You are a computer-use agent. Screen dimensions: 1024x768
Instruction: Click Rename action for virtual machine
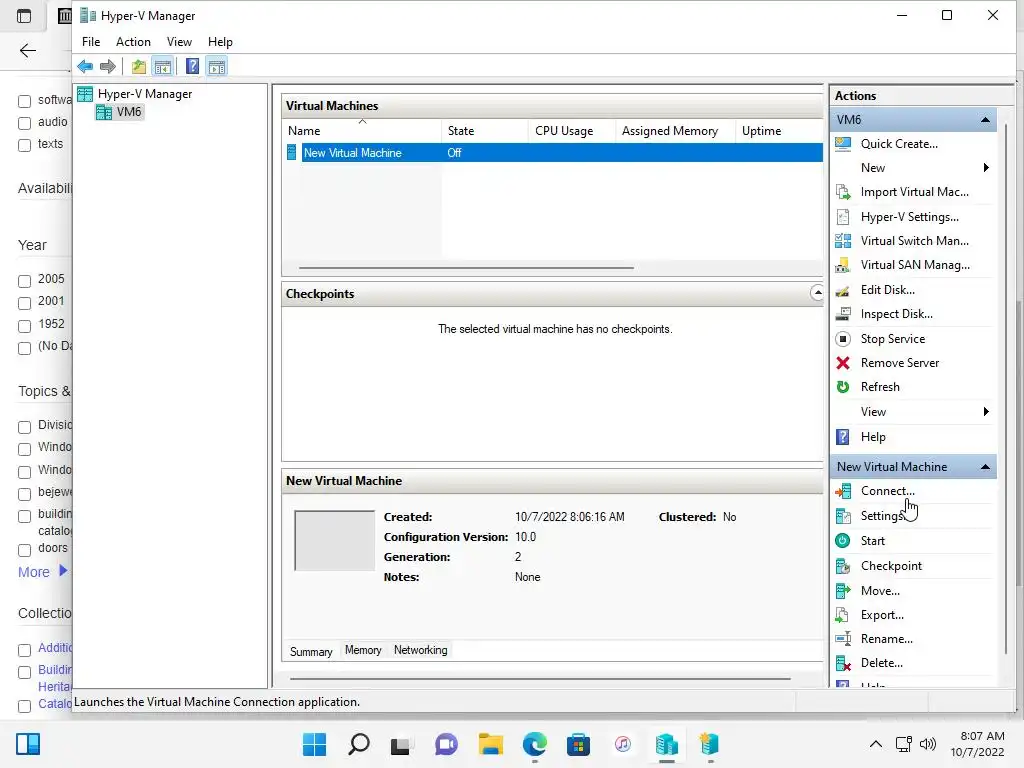(886, 639)
